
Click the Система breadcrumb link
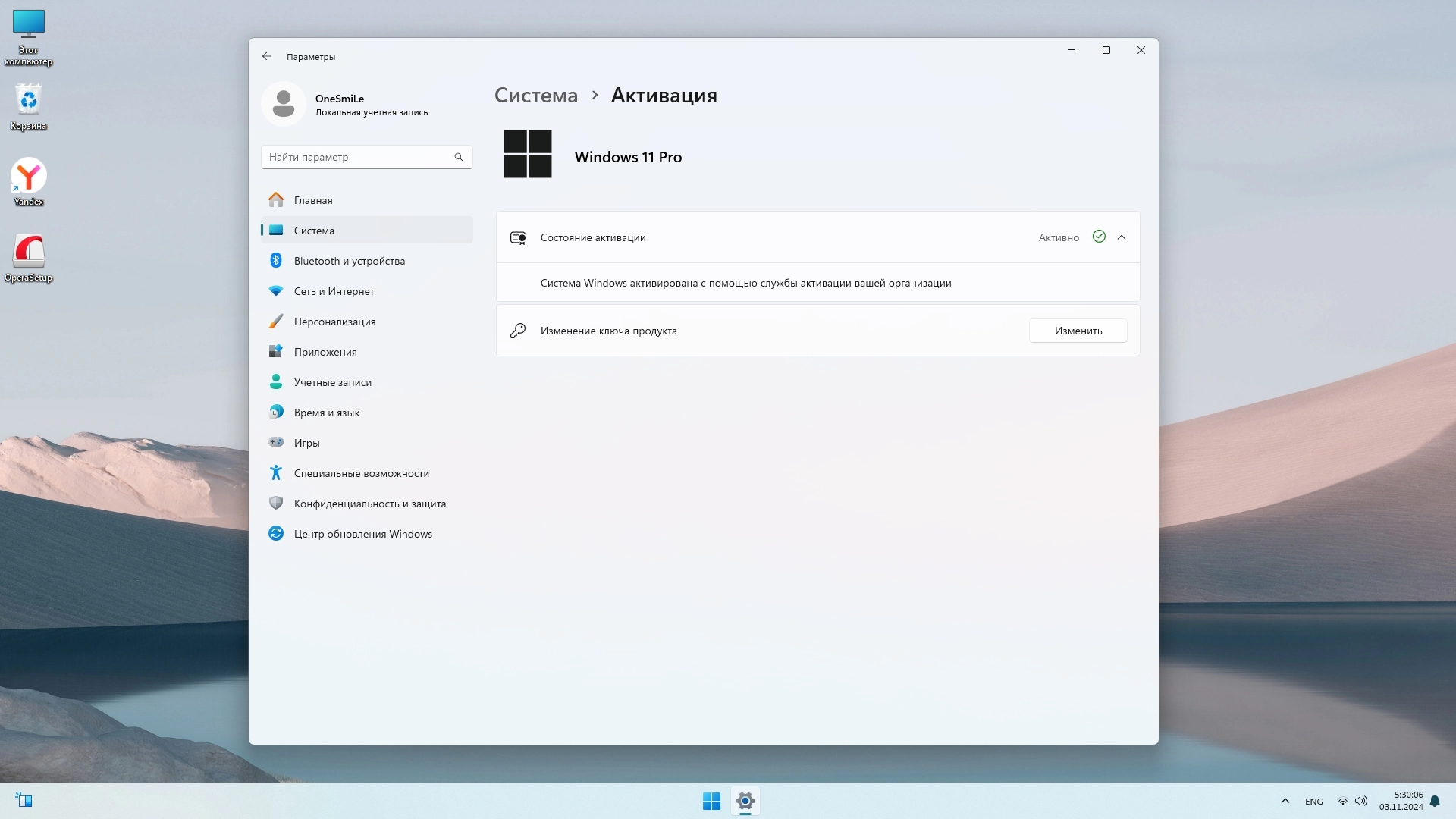(x=535, y=96)
